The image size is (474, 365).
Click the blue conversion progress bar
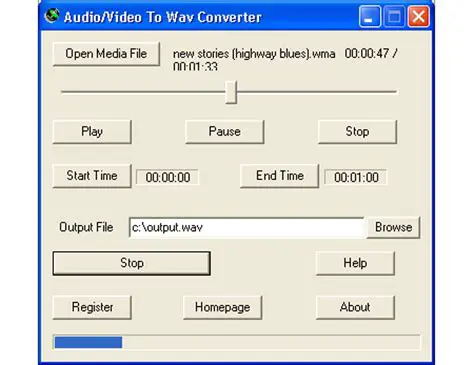pyautogui.click(x=237, y=342)
